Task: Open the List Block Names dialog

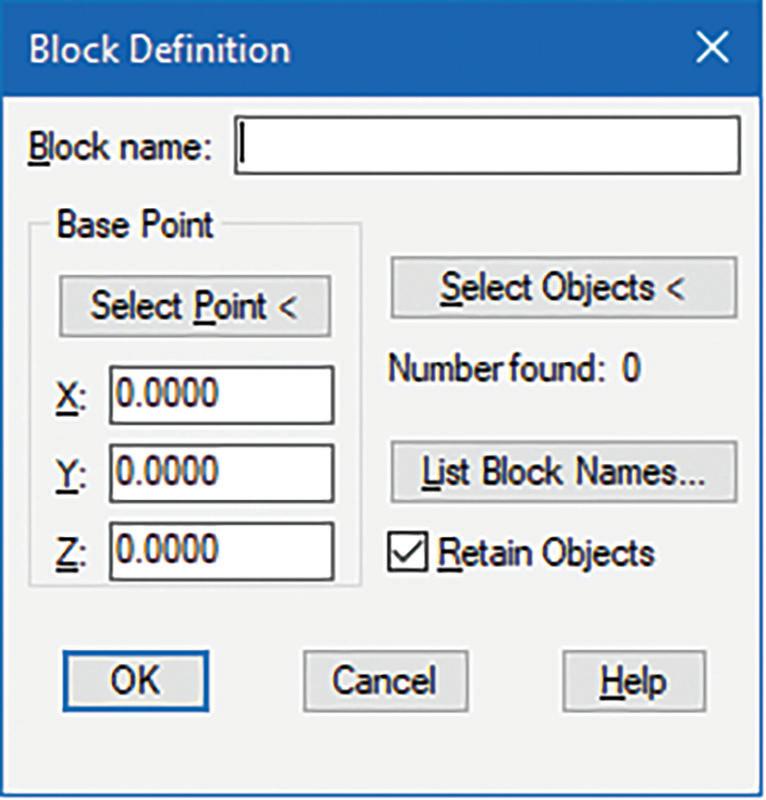Action: click(x=563, y=472)
